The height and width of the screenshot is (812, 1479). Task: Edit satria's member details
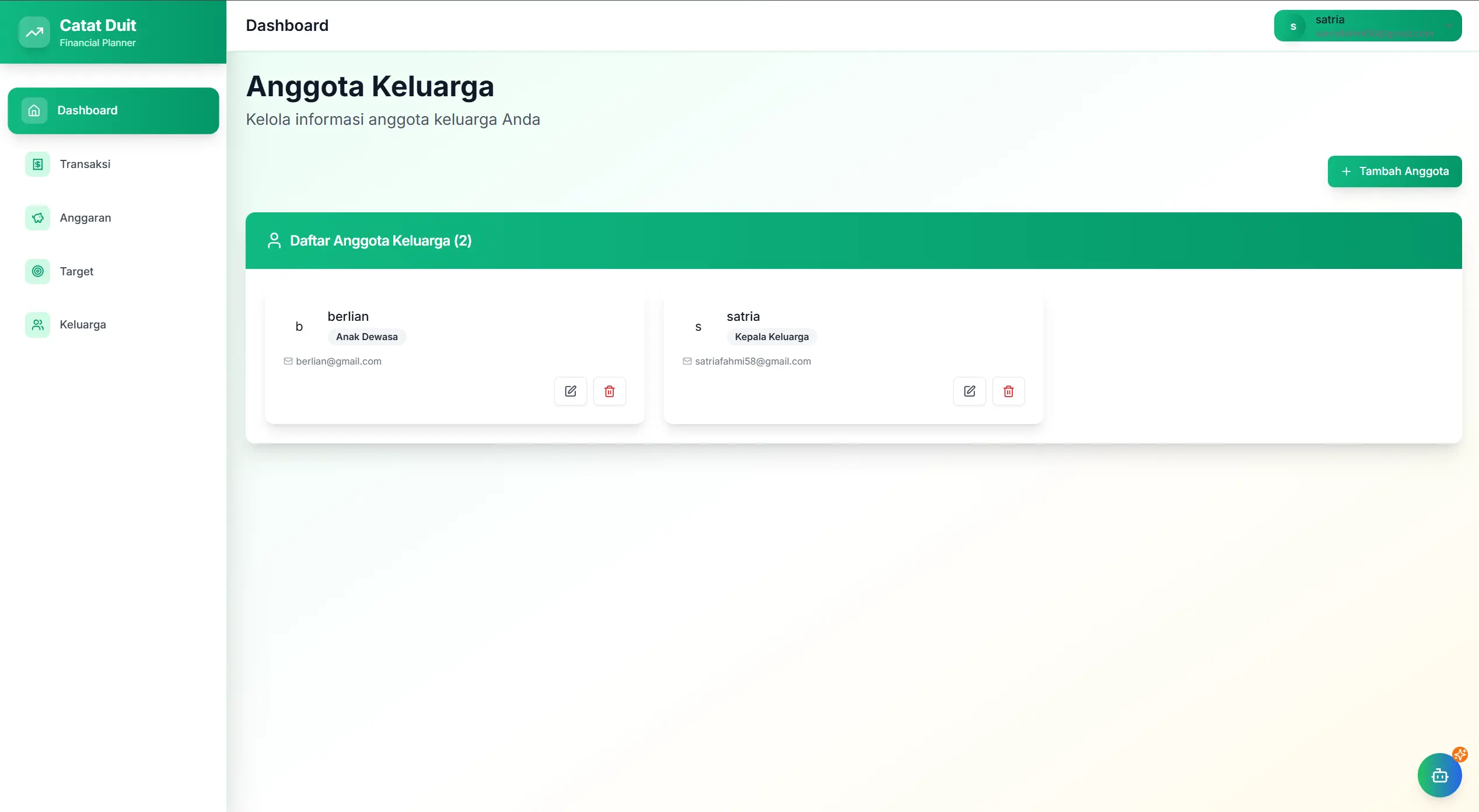[969, 391]
